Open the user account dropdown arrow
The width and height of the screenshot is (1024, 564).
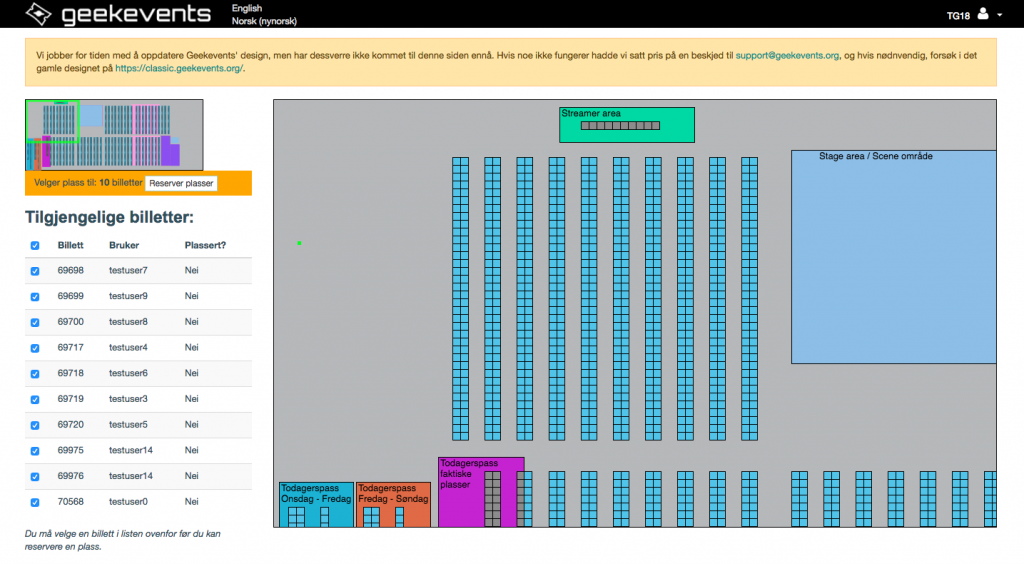999,15
